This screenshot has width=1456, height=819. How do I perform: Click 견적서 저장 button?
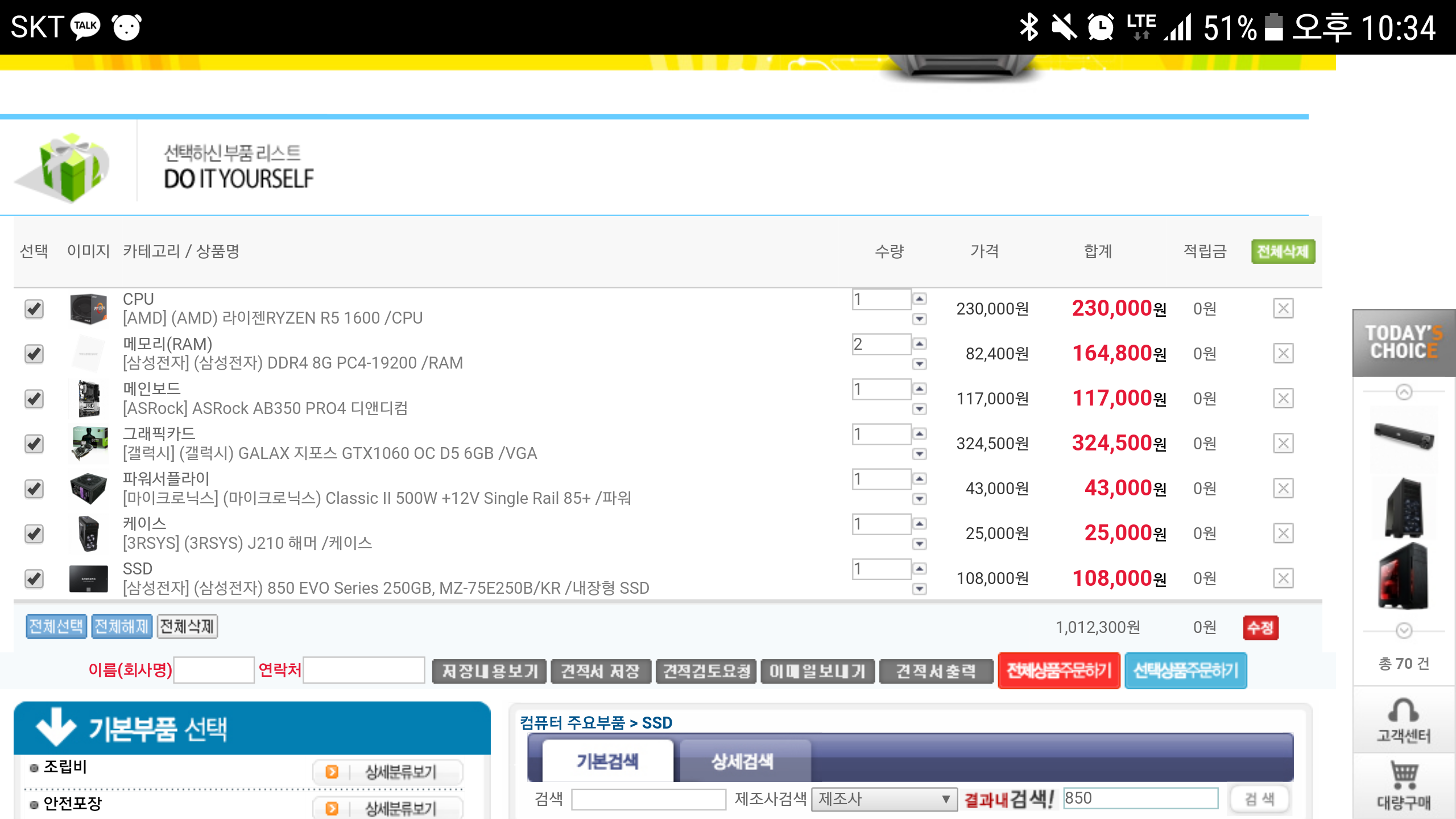coord(601,671)
